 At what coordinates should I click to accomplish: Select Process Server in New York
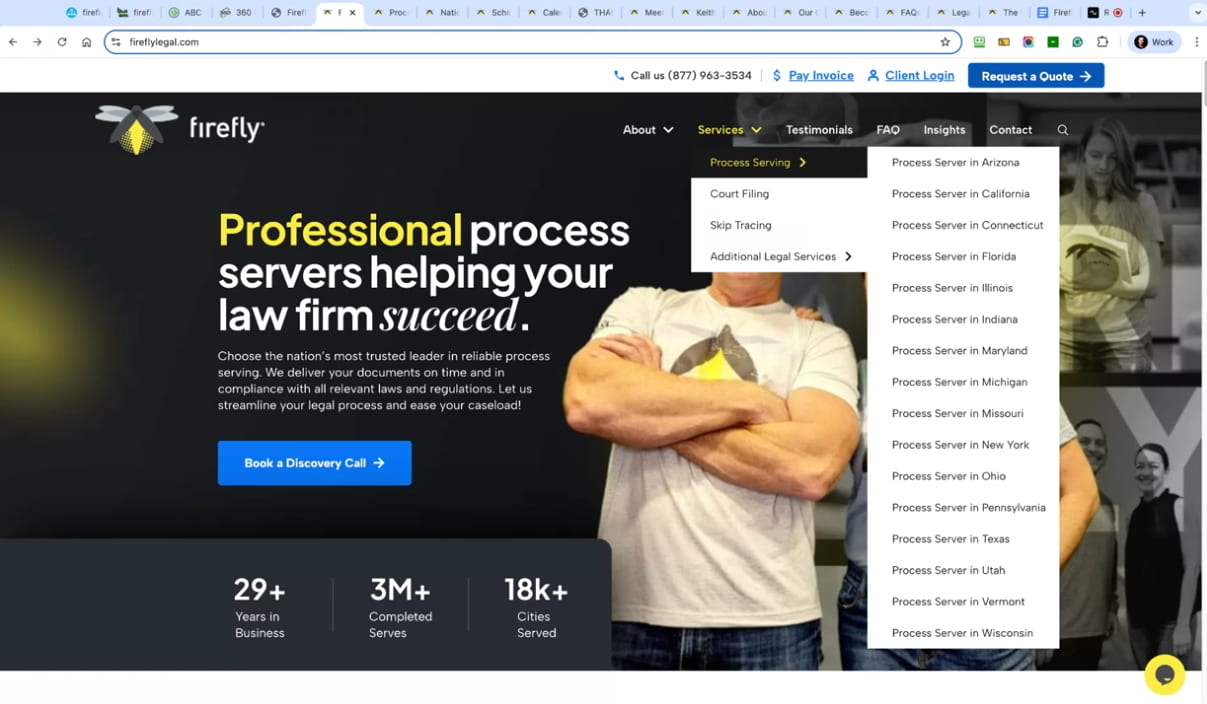coord(960,445)
